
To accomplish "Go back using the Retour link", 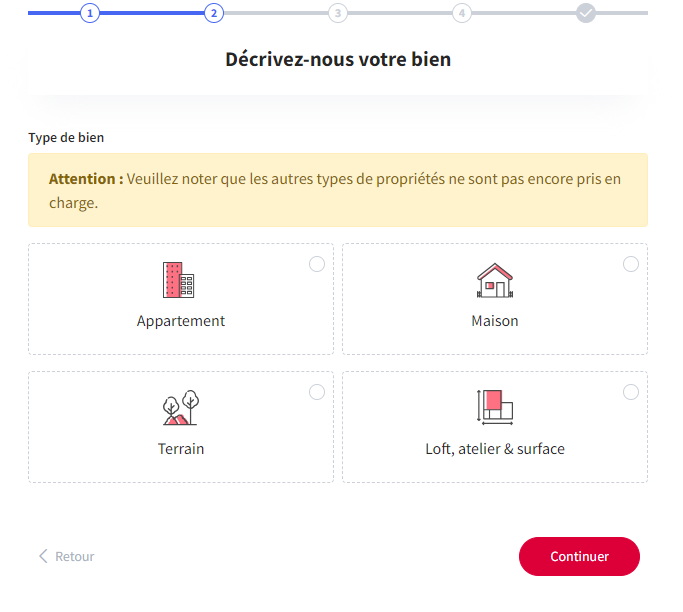I will [74, 556].
